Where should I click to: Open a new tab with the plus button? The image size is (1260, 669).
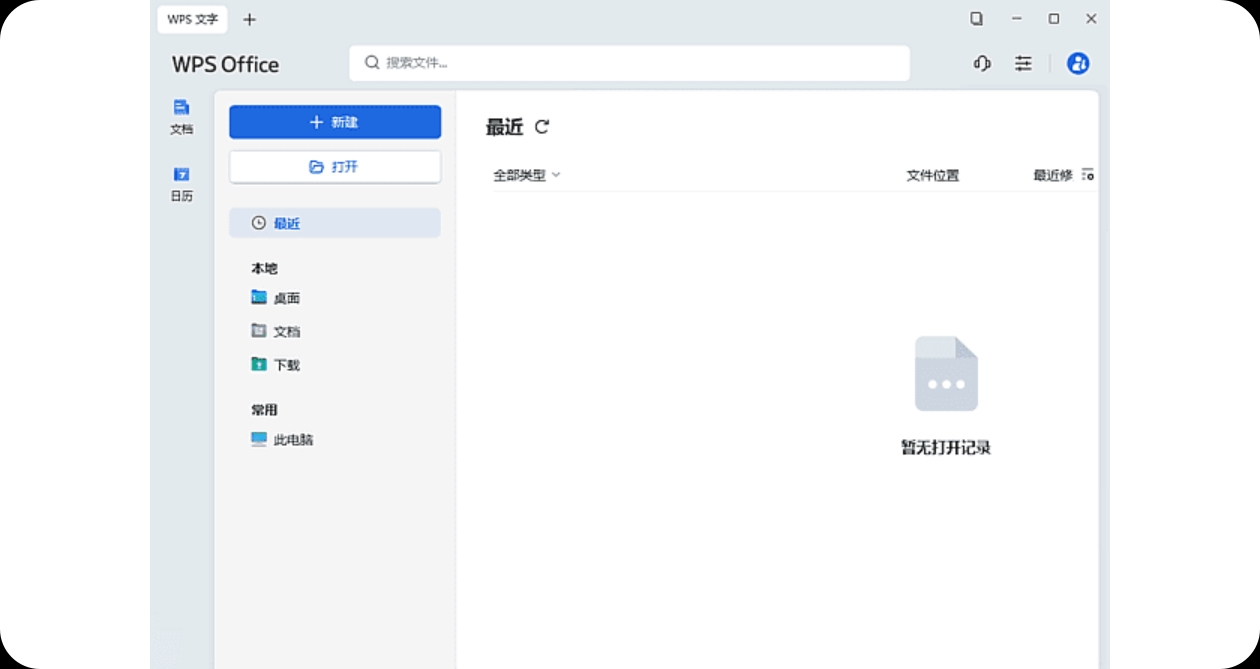click(x=249, y=18)
